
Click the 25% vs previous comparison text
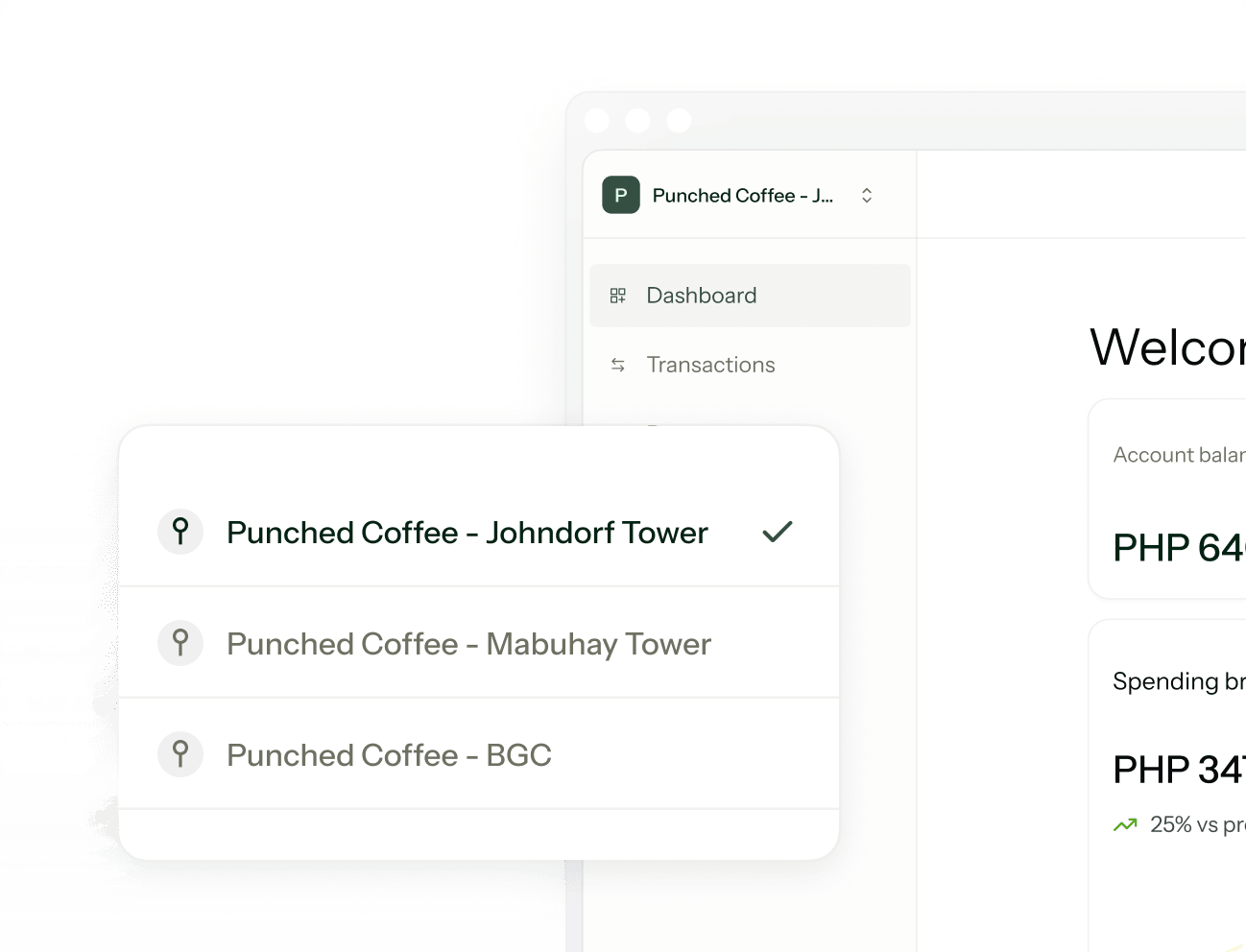pos(1196,824)
